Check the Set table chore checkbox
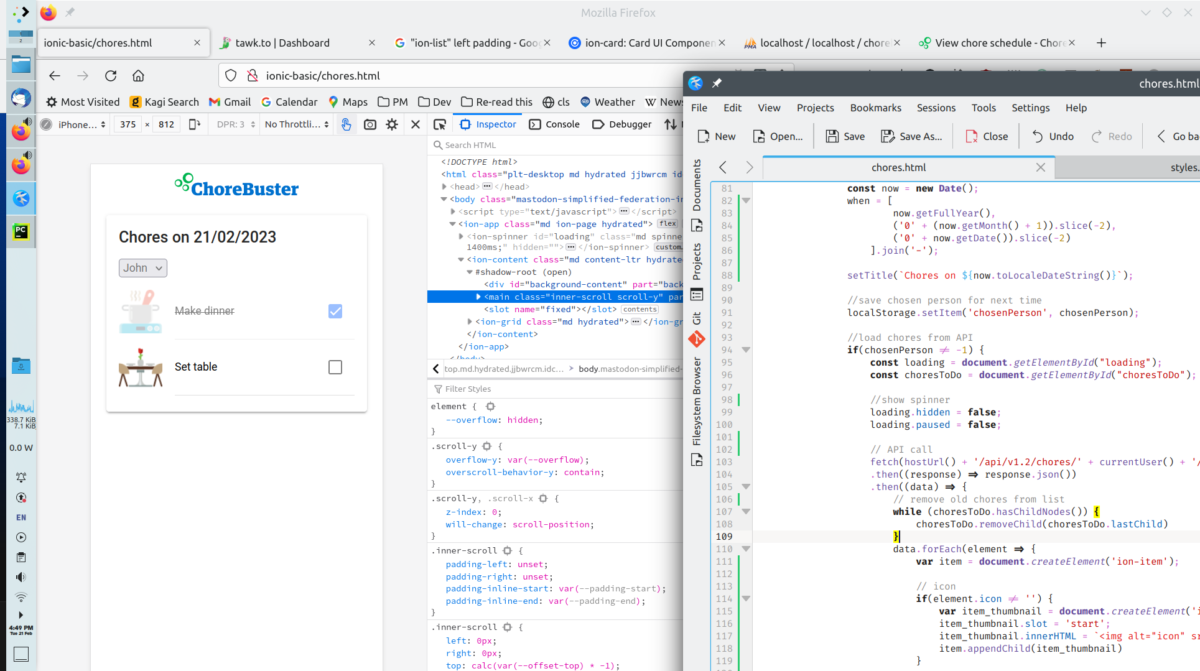The height and width of the screenshot is (671, 1200). click(x=335, y=367)
